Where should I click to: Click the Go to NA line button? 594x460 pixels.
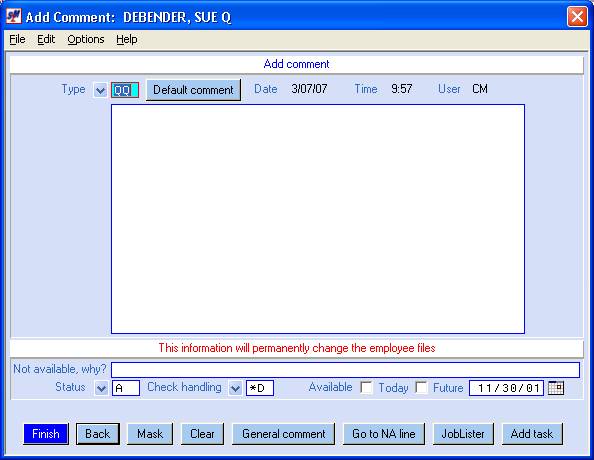[384, 434]
